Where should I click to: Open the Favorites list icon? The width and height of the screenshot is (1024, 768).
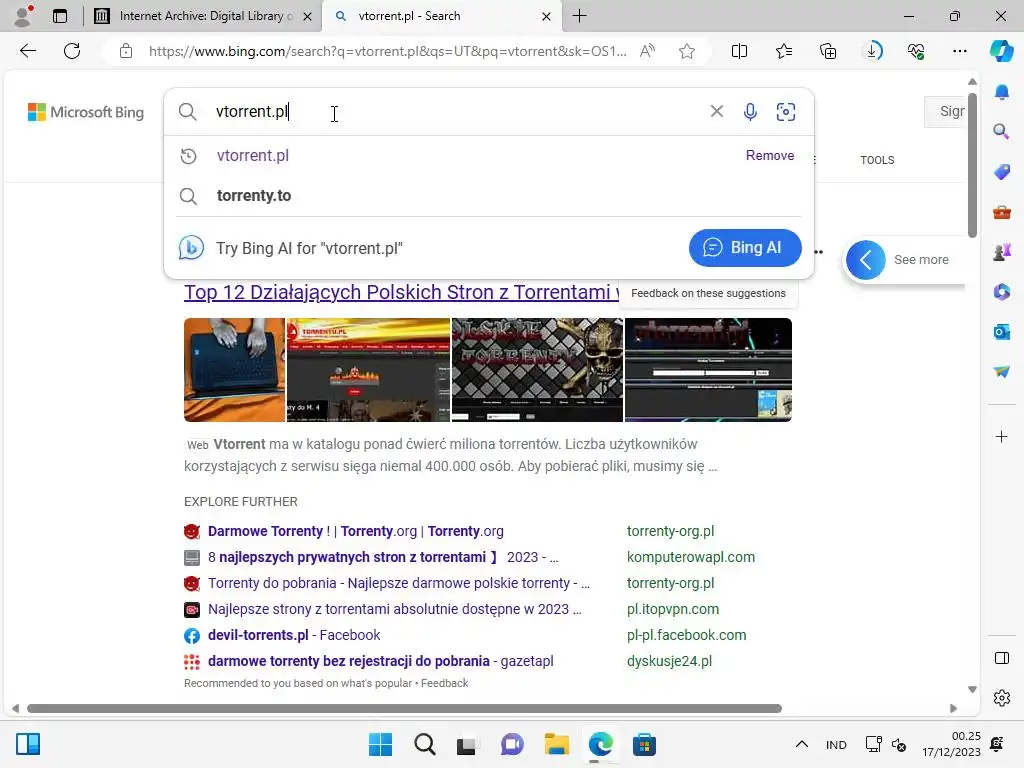pyautogui.click(x=784, y=51)
